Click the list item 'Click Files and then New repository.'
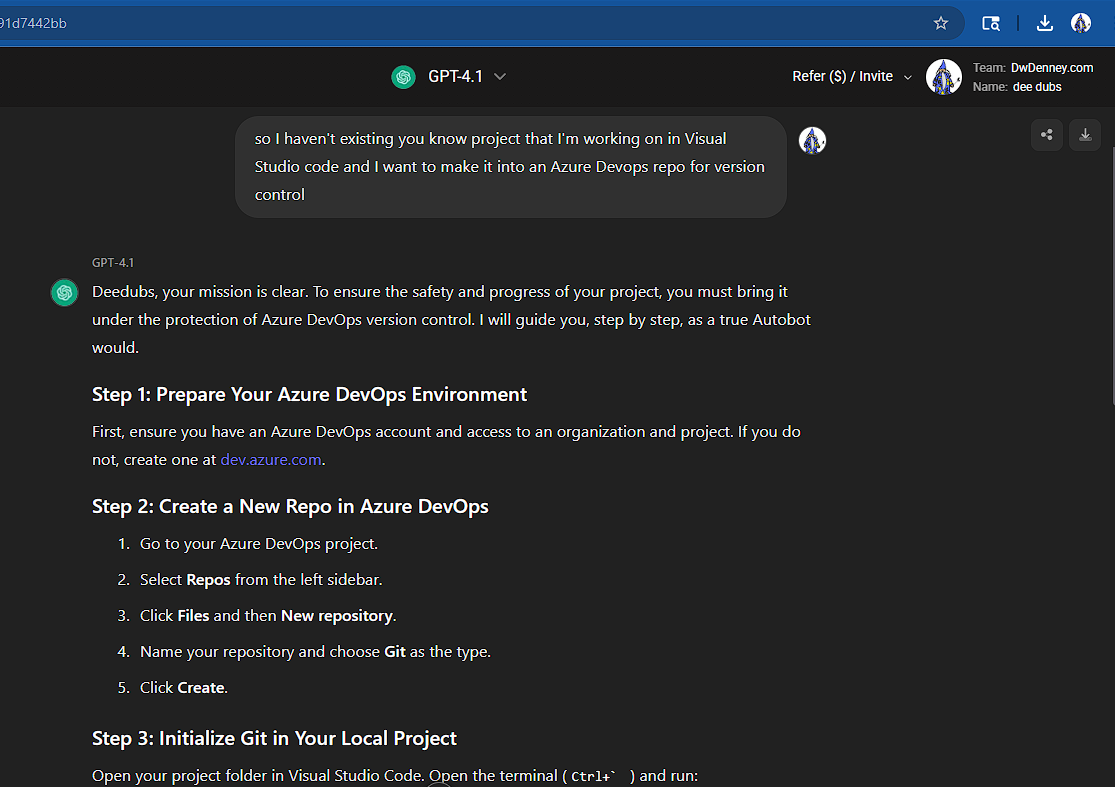 click(268, 616)
